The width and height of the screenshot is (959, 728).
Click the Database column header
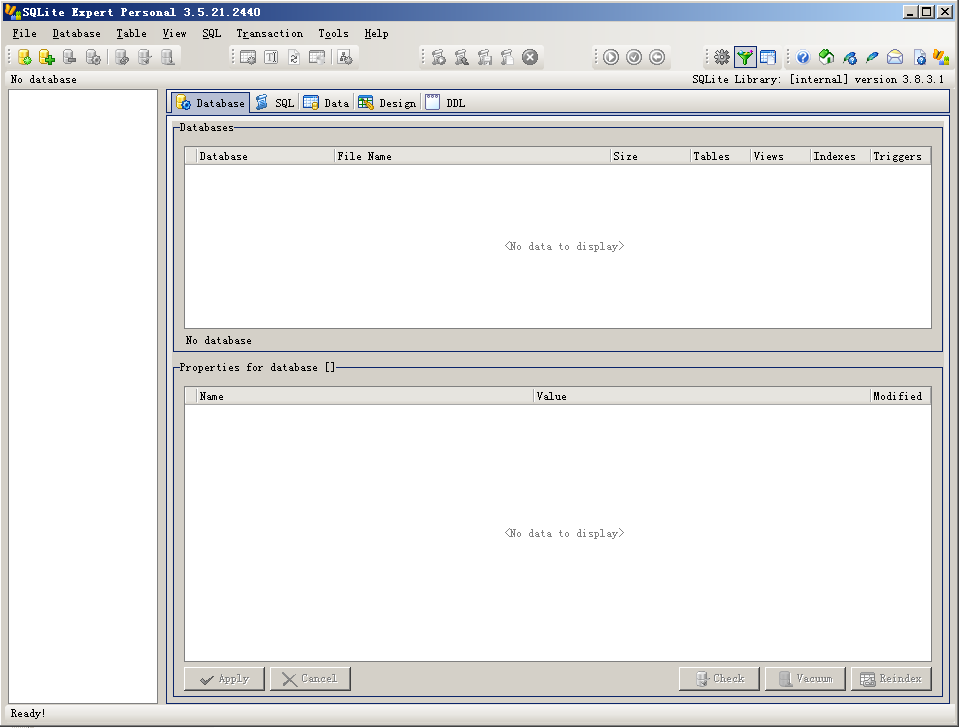pyautogui.click(x=265, y=156)
